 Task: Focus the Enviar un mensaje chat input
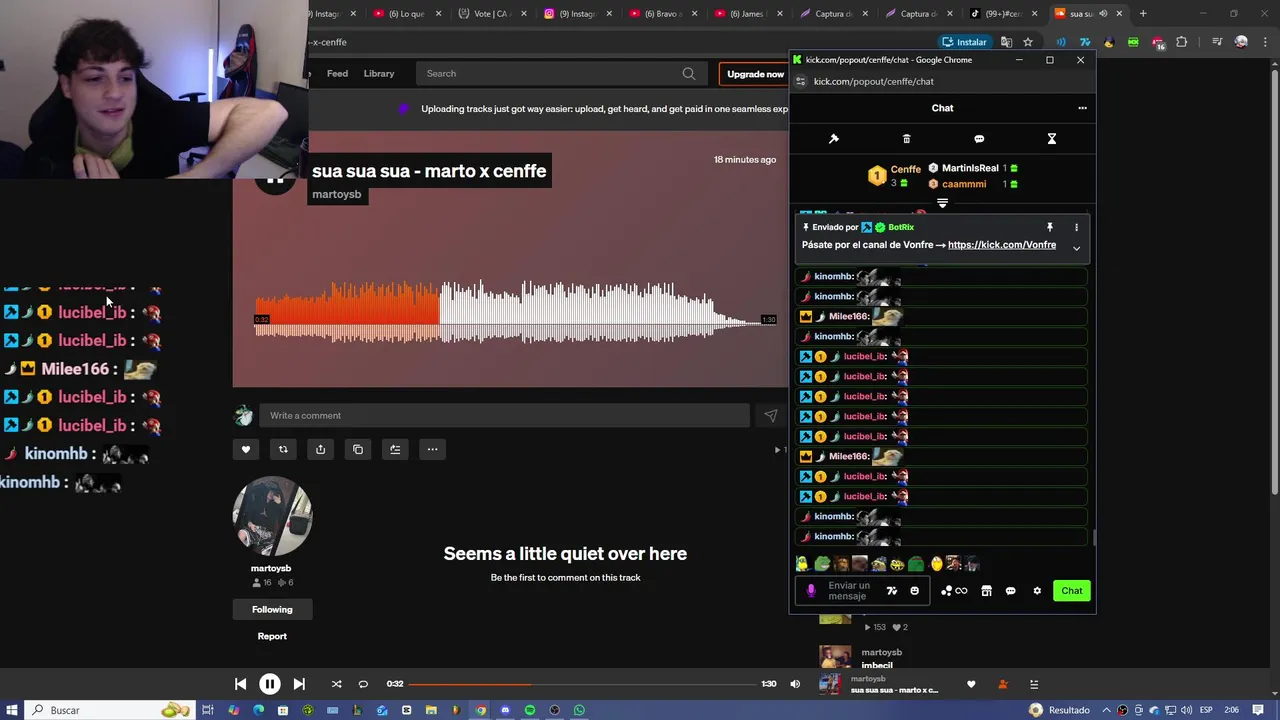851,591
